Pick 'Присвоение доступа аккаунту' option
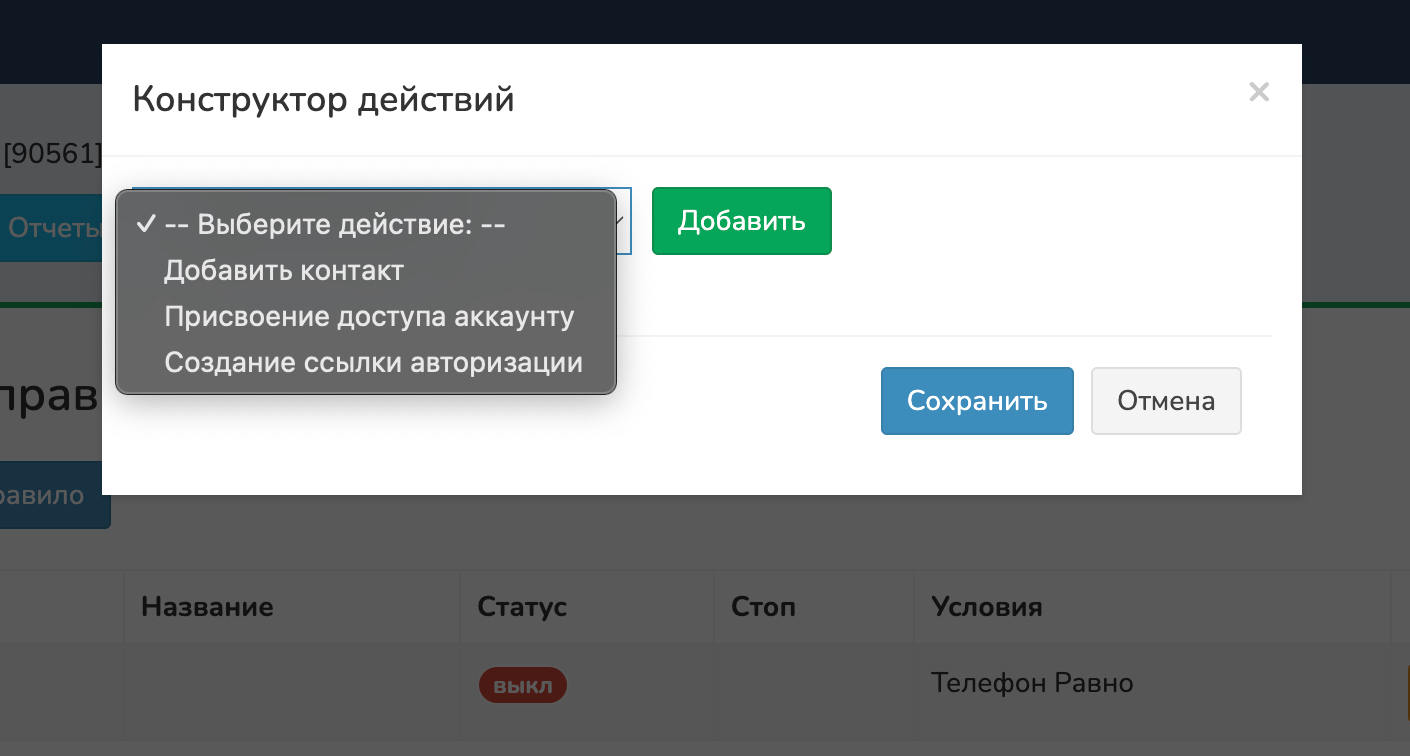The image size is (1410, 756). tap(369, 317)
